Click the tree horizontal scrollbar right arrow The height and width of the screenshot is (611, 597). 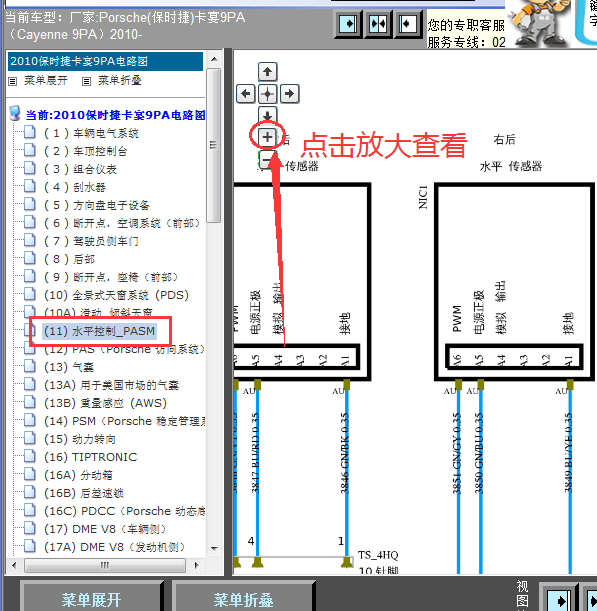196,565
